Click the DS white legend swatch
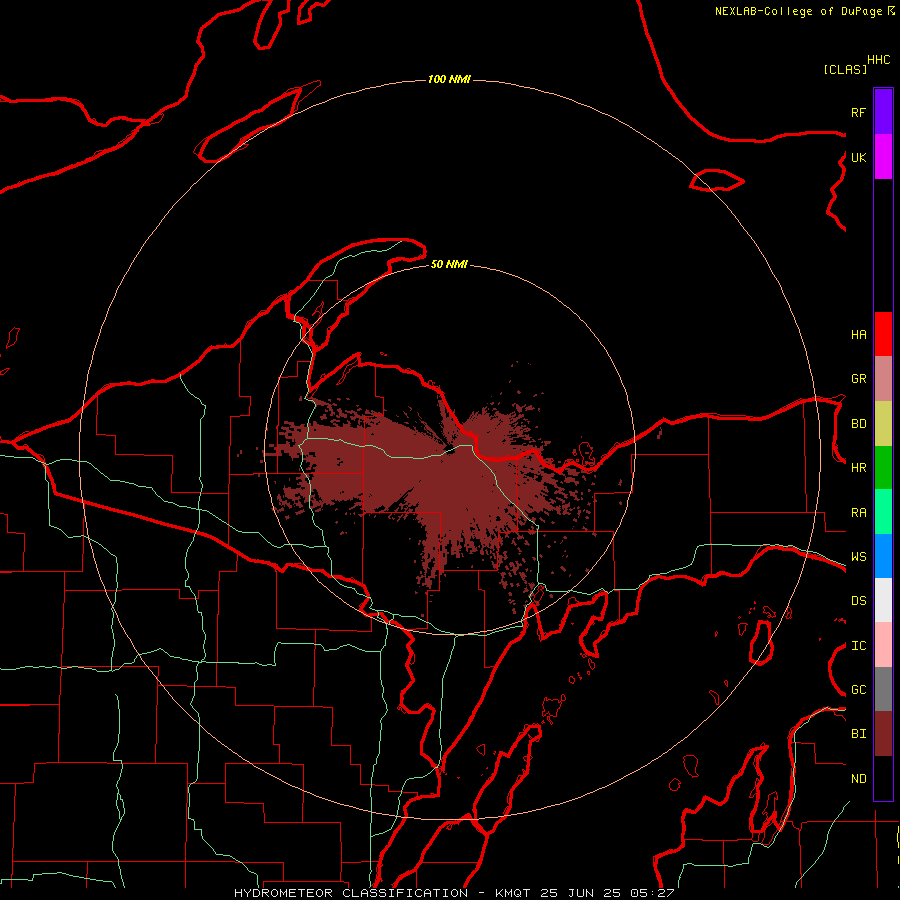Image resolution: width=900 pixels, height=900 pixels. click(883, 600)
